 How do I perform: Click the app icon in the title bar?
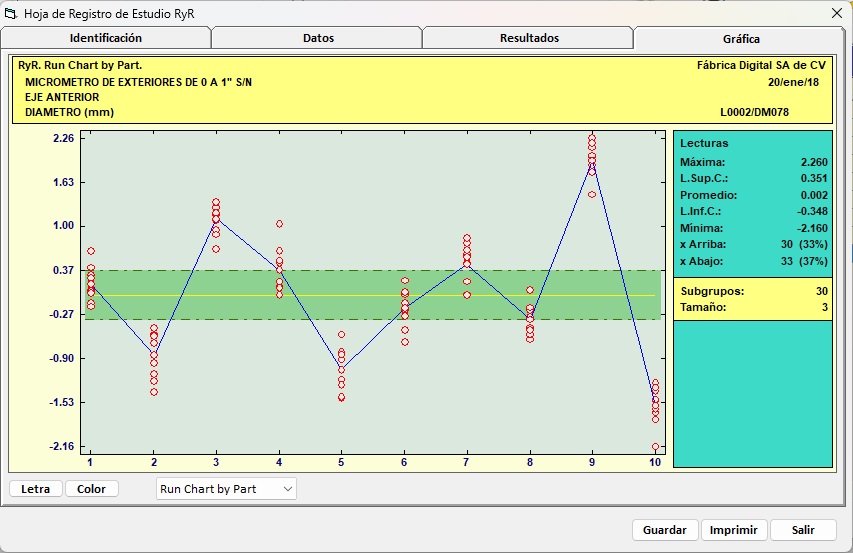coord(11,12)
